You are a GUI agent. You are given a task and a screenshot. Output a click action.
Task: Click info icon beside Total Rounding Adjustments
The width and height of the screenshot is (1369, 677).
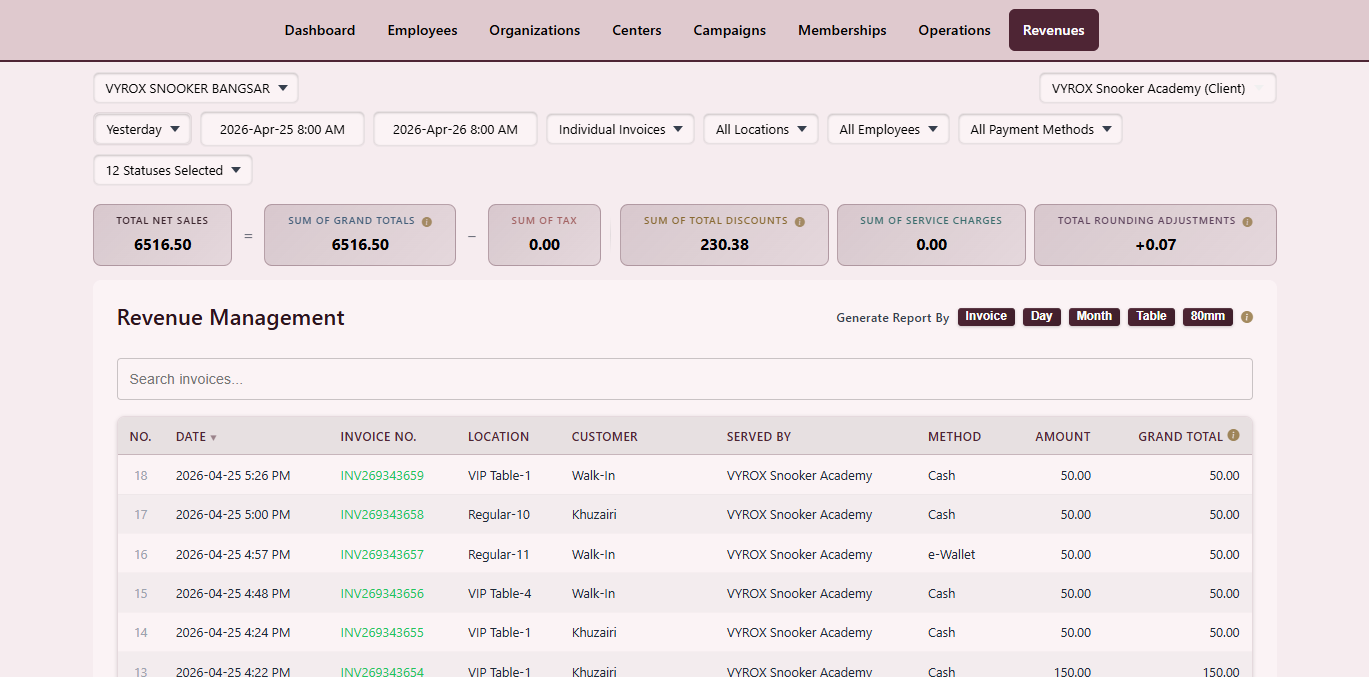(x=1247, y=222)
